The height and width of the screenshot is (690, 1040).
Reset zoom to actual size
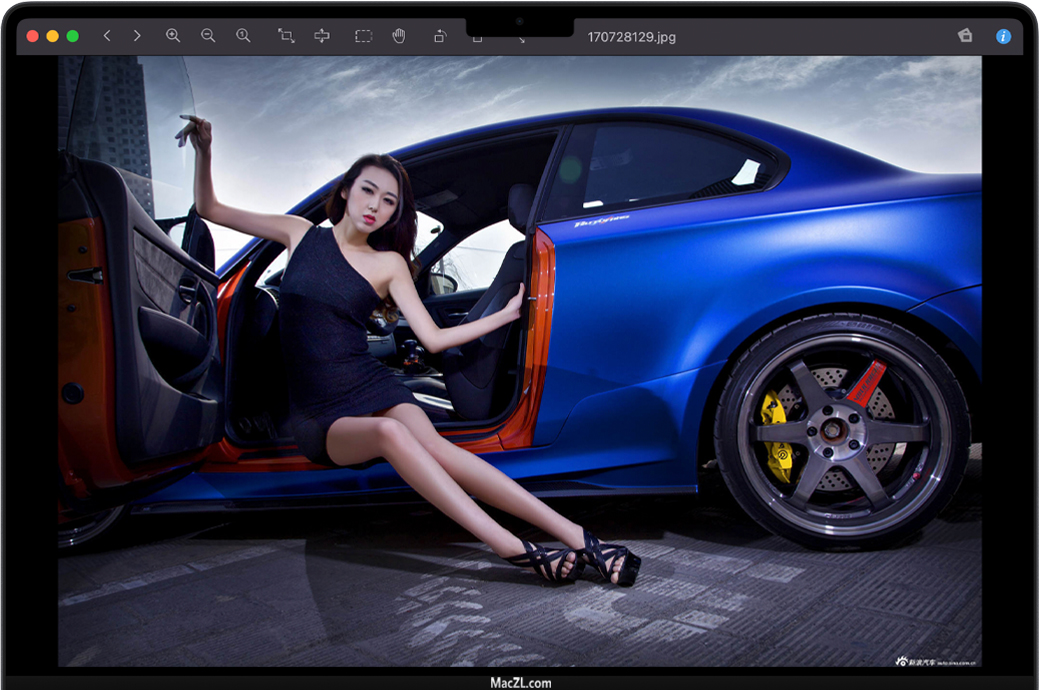point(243,36)
